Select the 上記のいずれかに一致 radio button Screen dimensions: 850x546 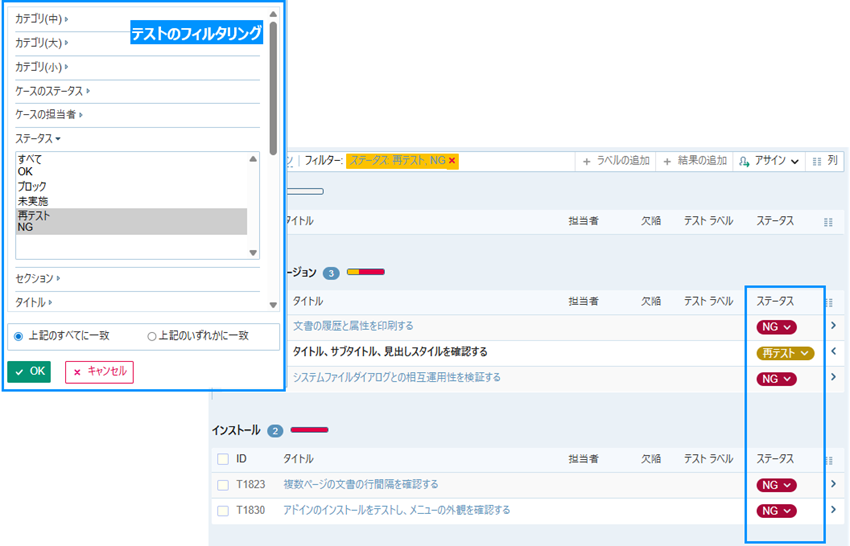pos(152,337)
